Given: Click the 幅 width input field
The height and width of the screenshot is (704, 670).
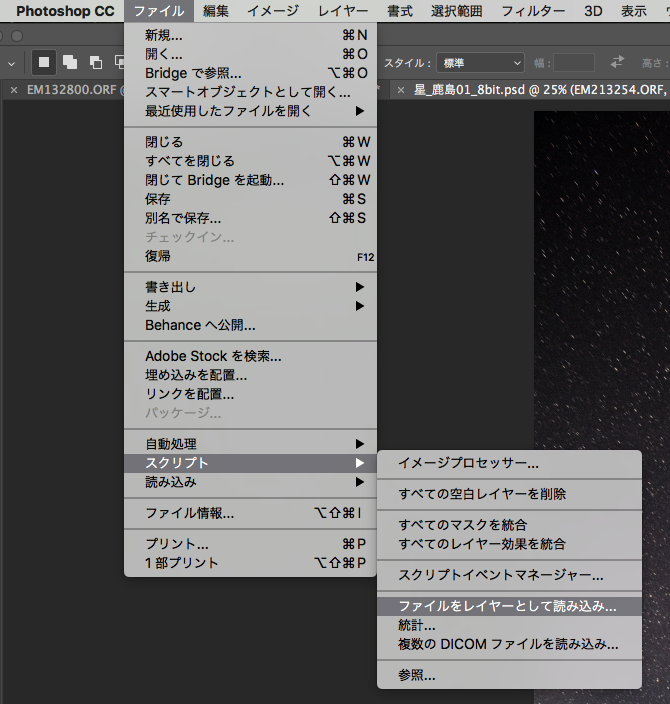Looking at the screenshot, I should tap(574, 63).
